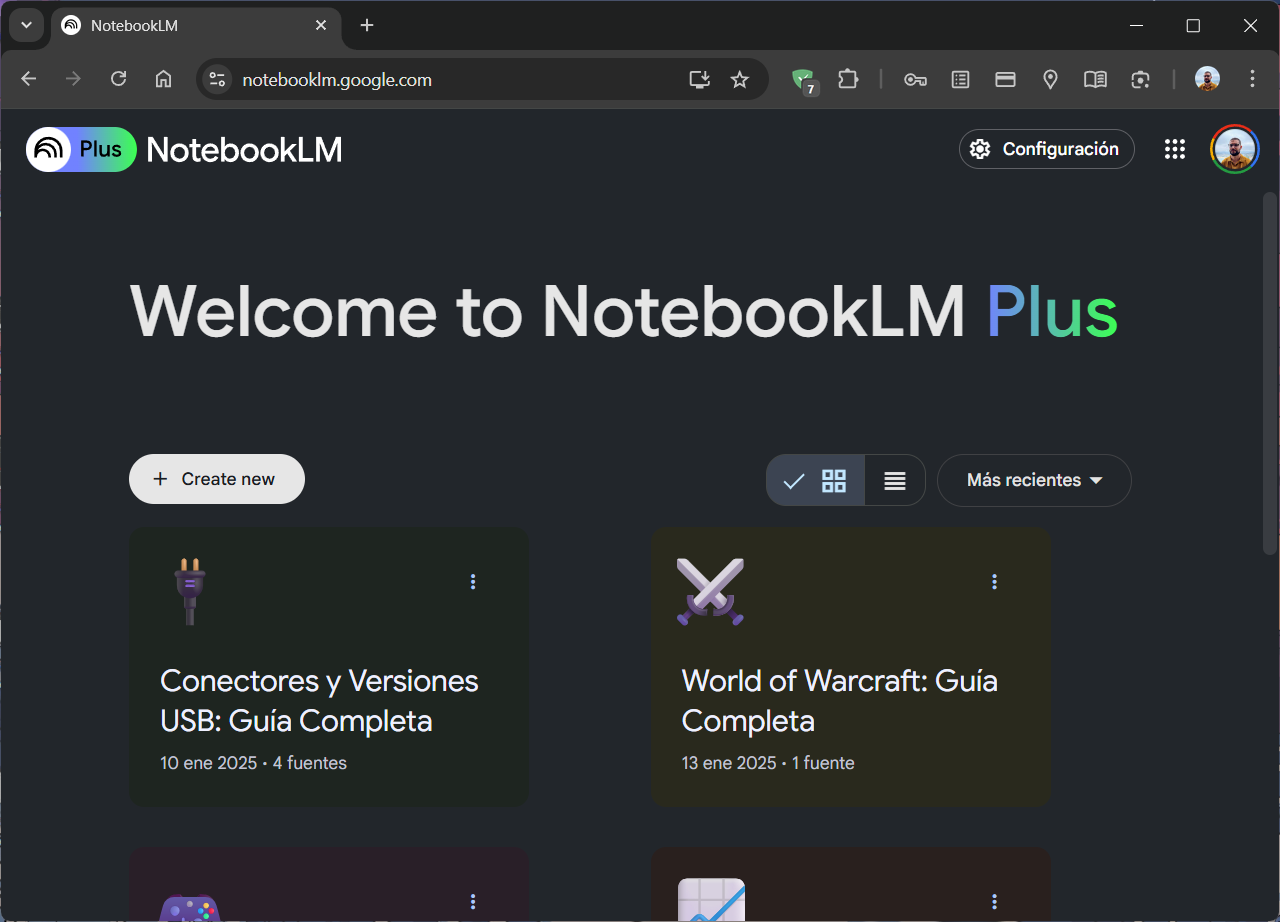Open the addresses location pin icon
The image size is (1280, 922).
(x=1050, y=79)
